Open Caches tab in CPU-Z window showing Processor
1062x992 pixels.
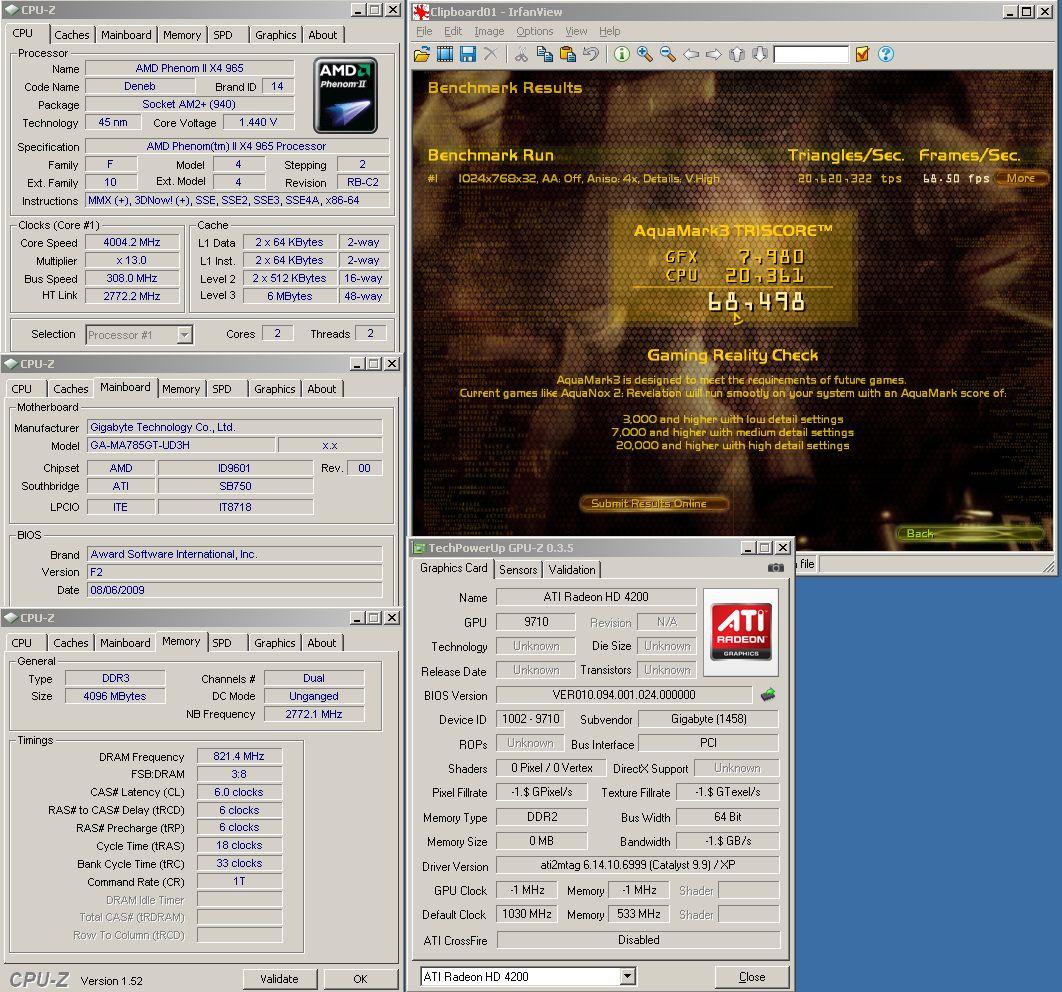click(72, 35)
